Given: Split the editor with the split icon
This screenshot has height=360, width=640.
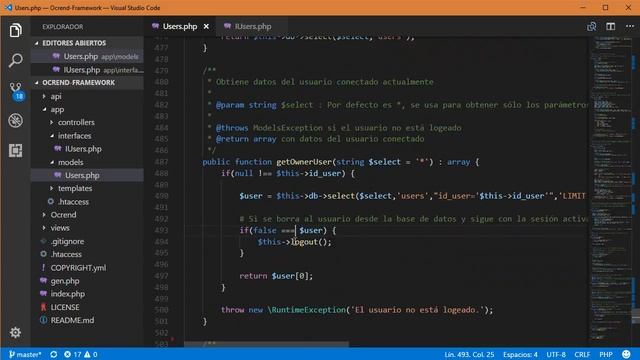Looking at the screenshot, I should point(611,27).
